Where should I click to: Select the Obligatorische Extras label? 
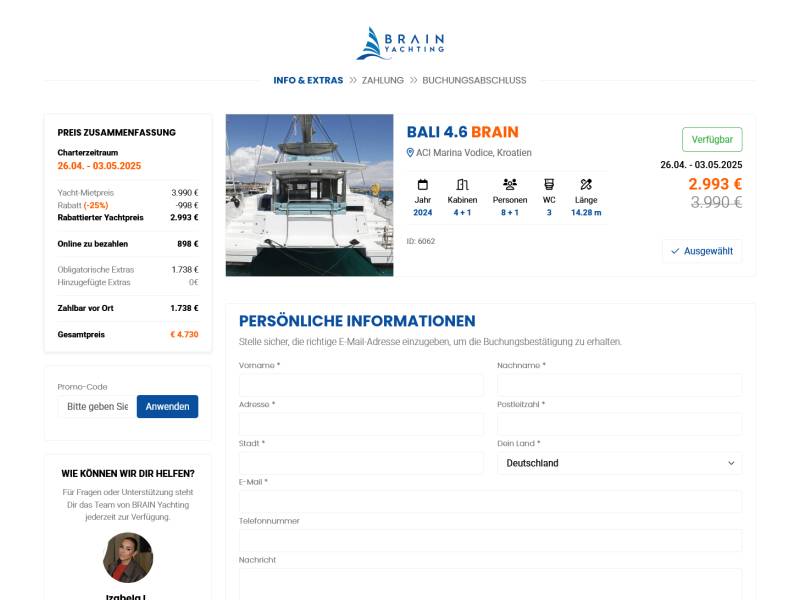pos(96,270)
